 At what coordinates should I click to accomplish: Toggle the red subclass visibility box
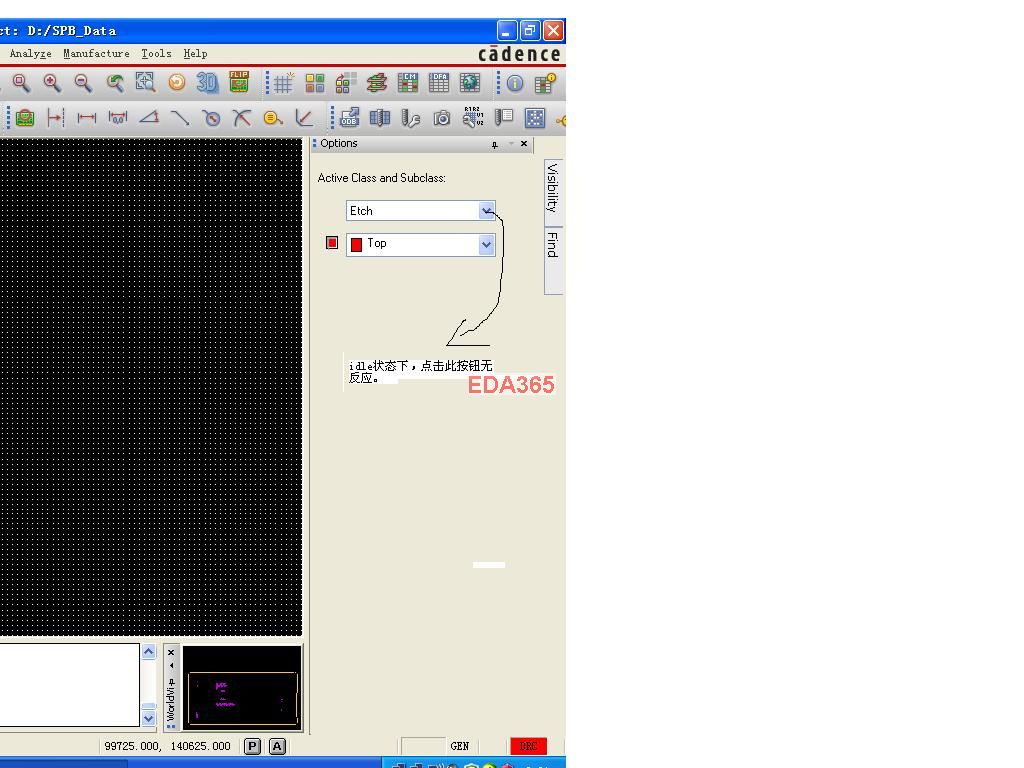tap(332, 243)
